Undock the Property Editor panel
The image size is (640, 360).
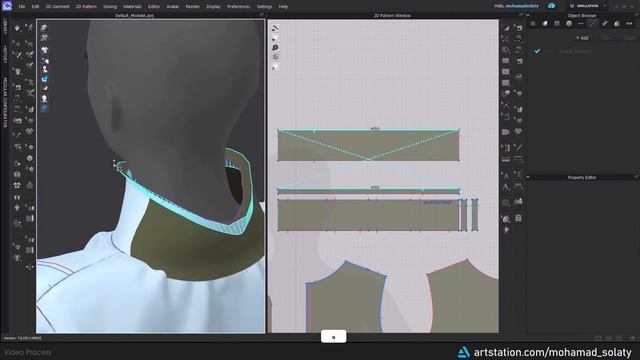point(636,177)
